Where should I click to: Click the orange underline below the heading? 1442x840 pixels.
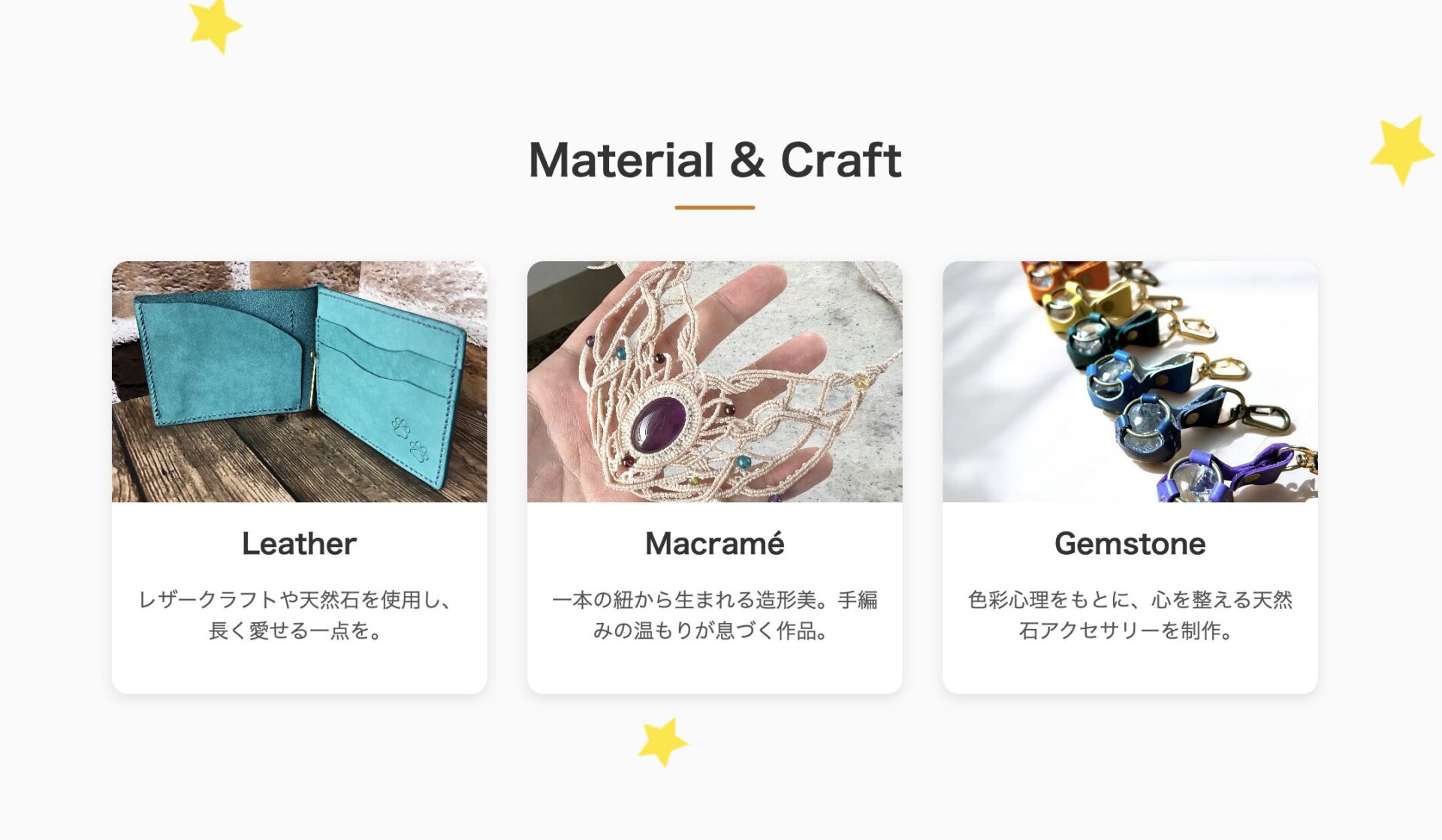click(x=714, y=207)
